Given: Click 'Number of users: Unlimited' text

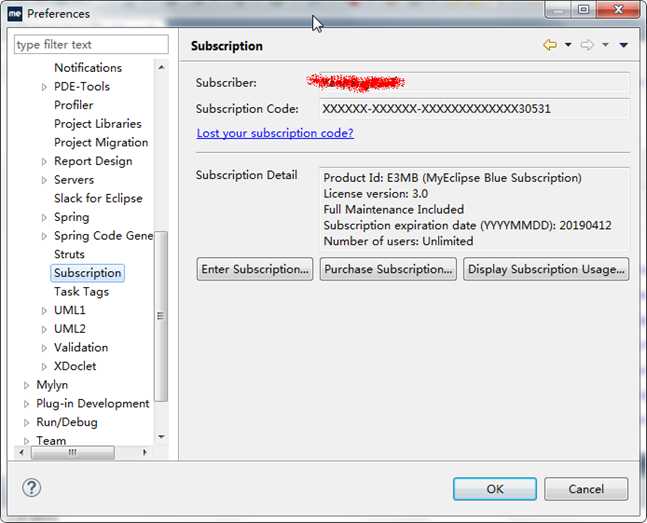Looking at the screenshot, I should [398, 241].
